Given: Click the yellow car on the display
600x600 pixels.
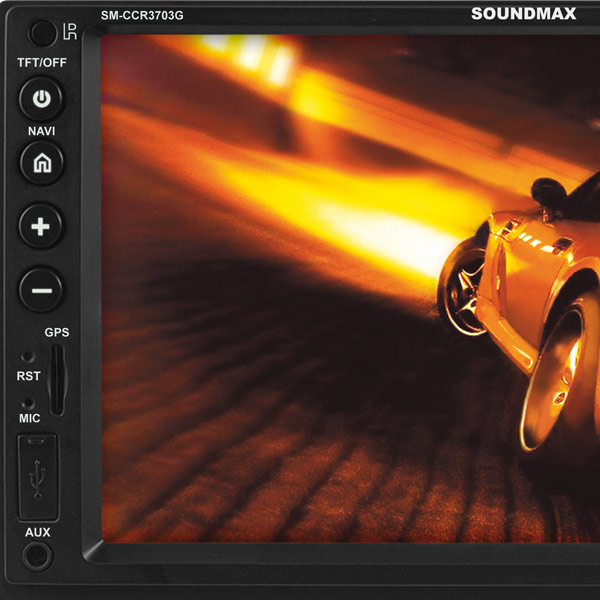Looking at the screenshot, I should coord(540,270).
